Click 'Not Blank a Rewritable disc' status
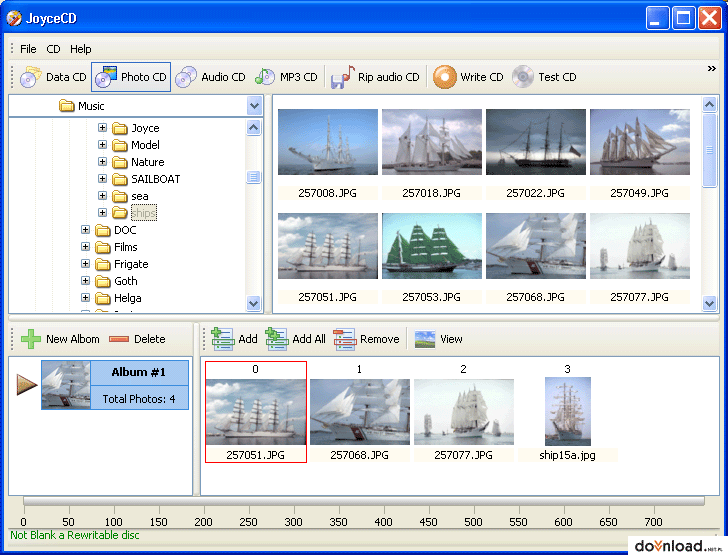 pos(75,535)
